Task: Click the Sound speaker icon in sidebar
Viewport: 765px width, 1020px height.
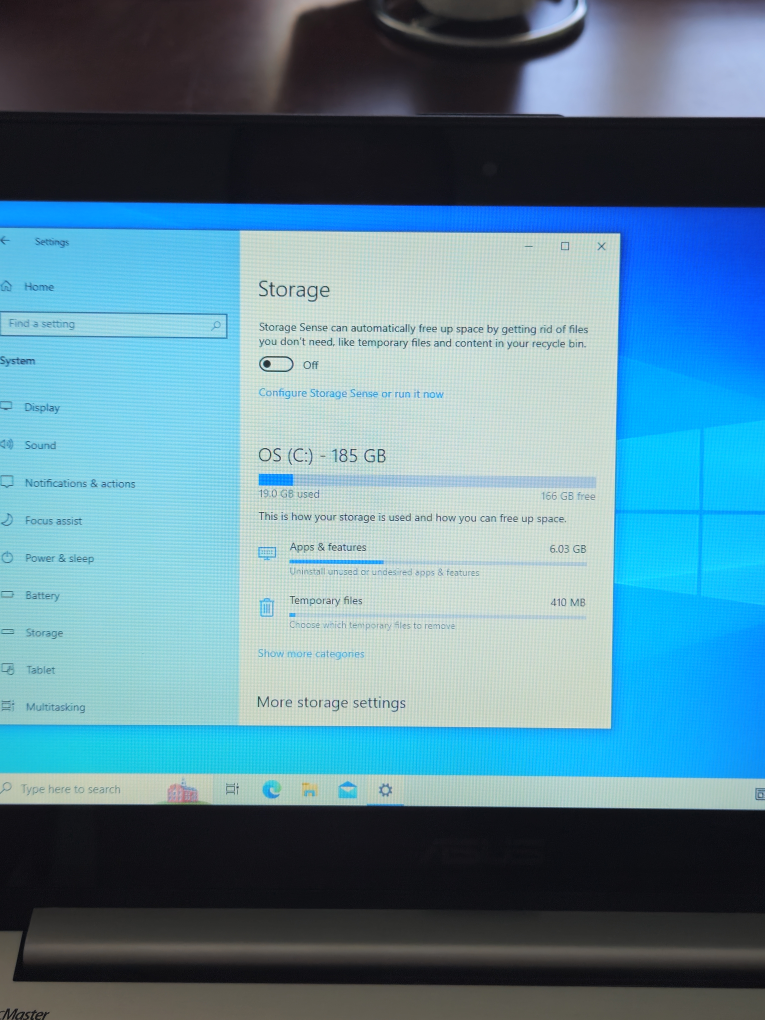Action: (x=7, y=444)
